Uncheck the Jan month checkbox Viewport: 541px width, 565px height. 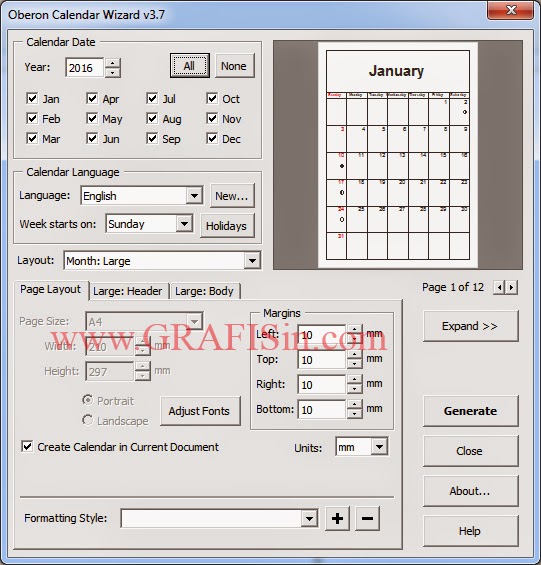[x=32, y=98]
